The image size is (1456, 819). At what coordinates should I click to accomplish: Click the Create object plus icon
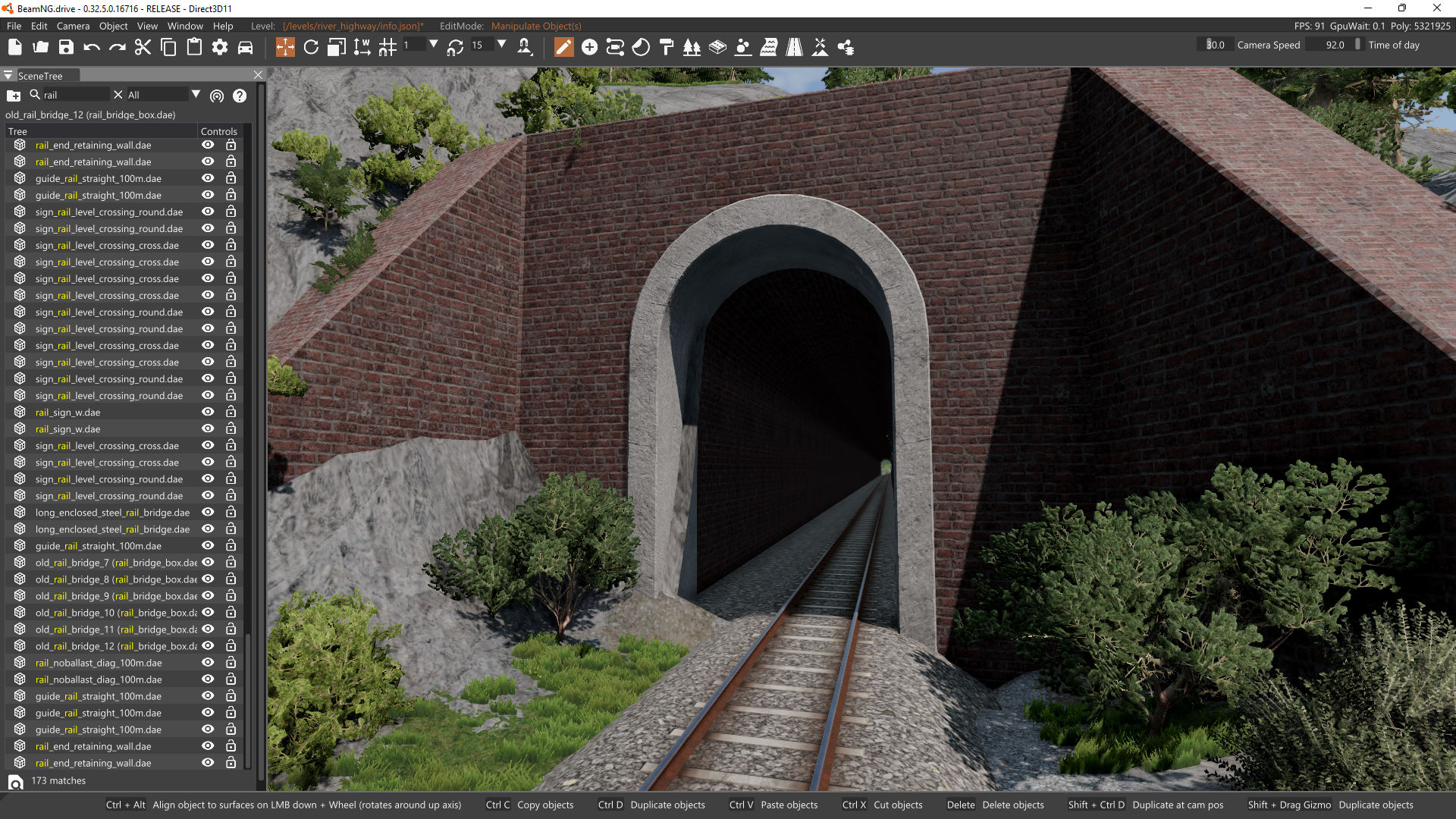(589, 47)
